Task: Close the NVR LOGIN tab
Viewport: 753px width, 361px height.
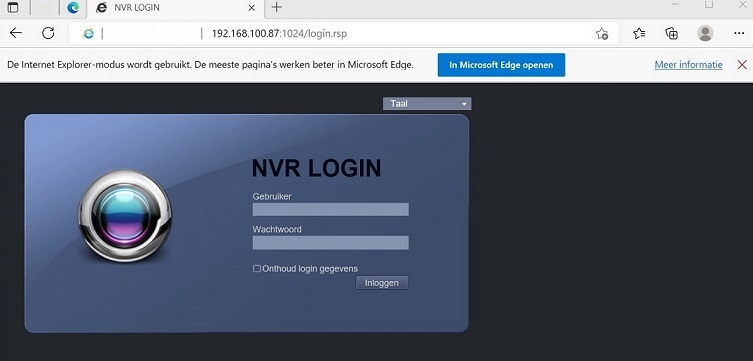Action: (252, 8)
